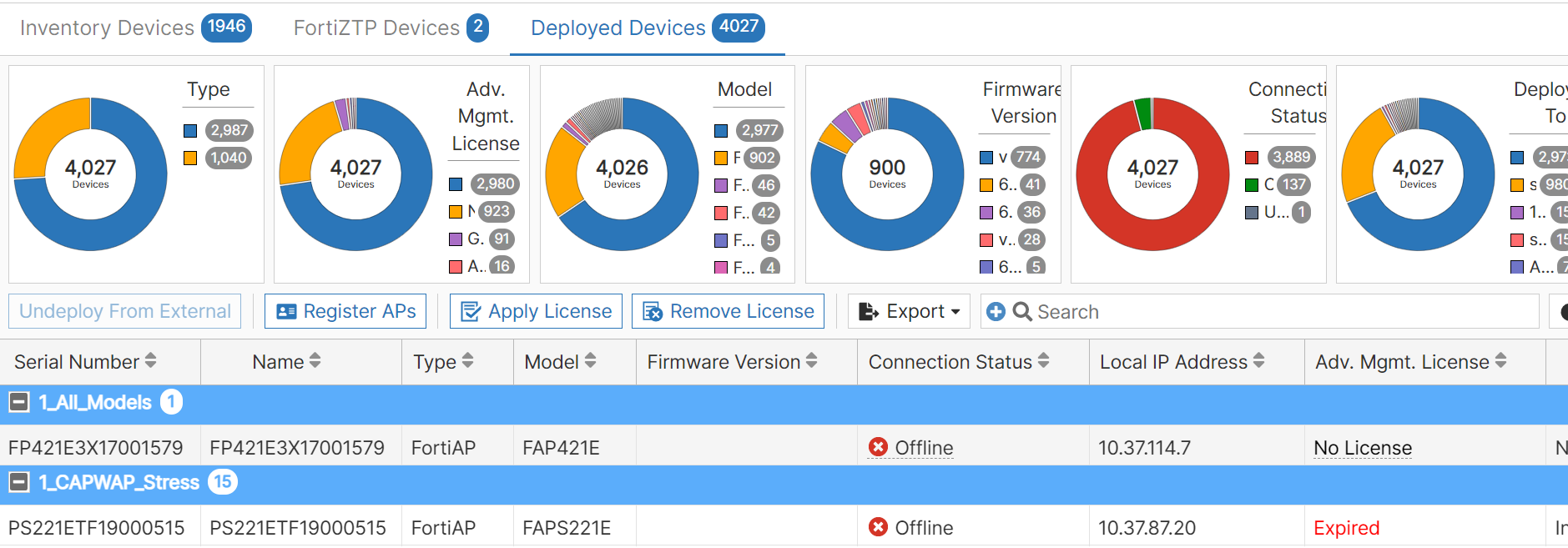
Task: Select the Deployed Devices tab
Action: (x=647, y=28)
